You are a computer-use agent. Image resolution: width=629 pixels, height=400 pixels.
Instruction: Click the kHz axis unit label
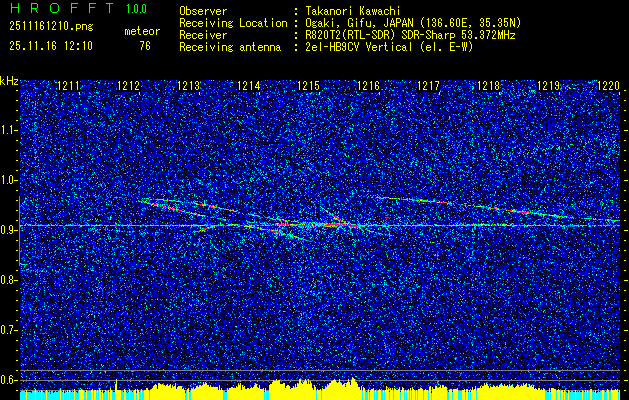click(9, 81)
